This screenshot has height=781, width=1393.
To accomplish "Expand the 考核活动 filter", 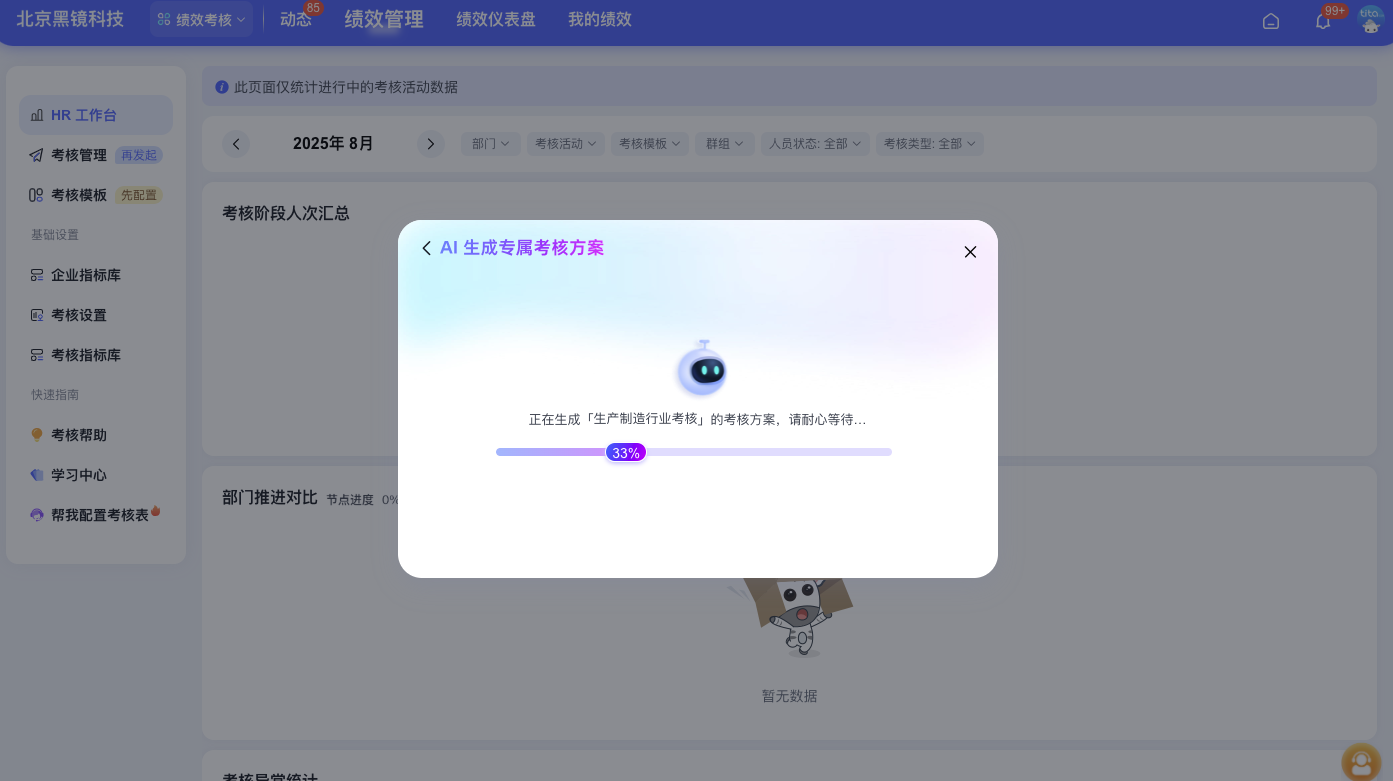I will pyautogui.click(x=566, y=143).
